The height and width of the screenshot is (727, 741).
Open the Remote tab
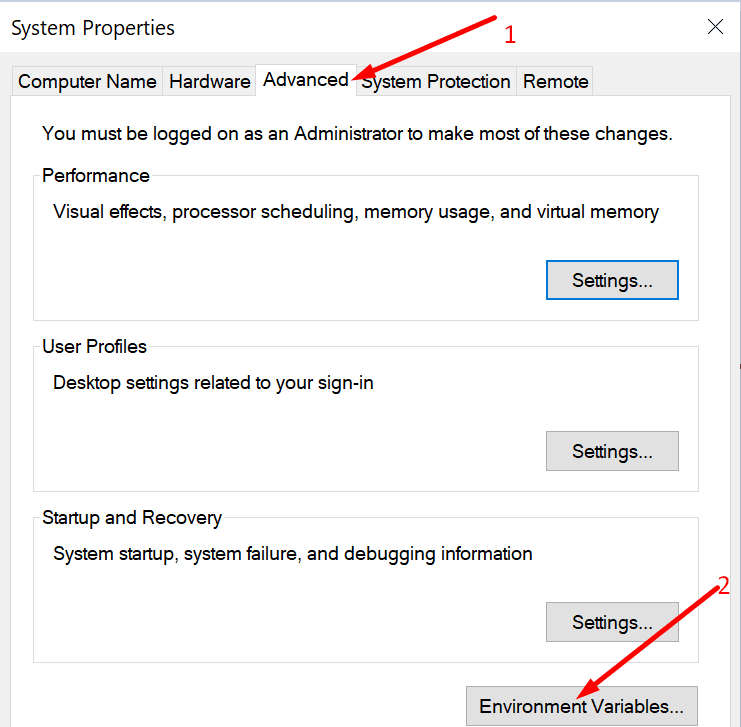(555, 81)
